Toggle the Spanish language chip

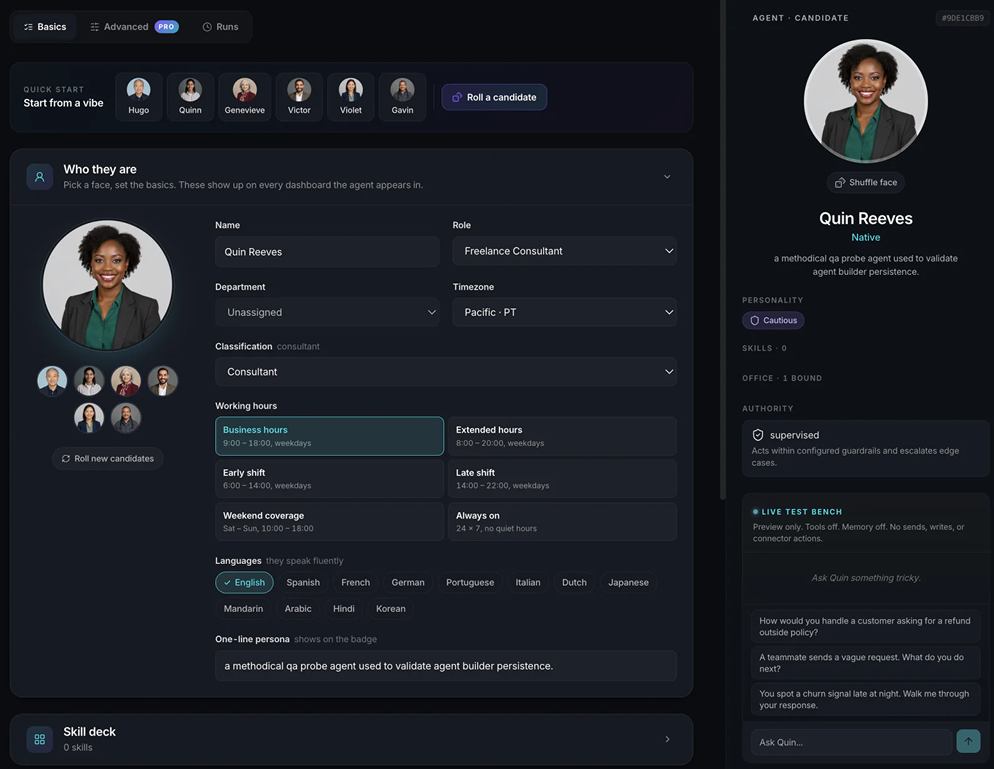point(303,583)
